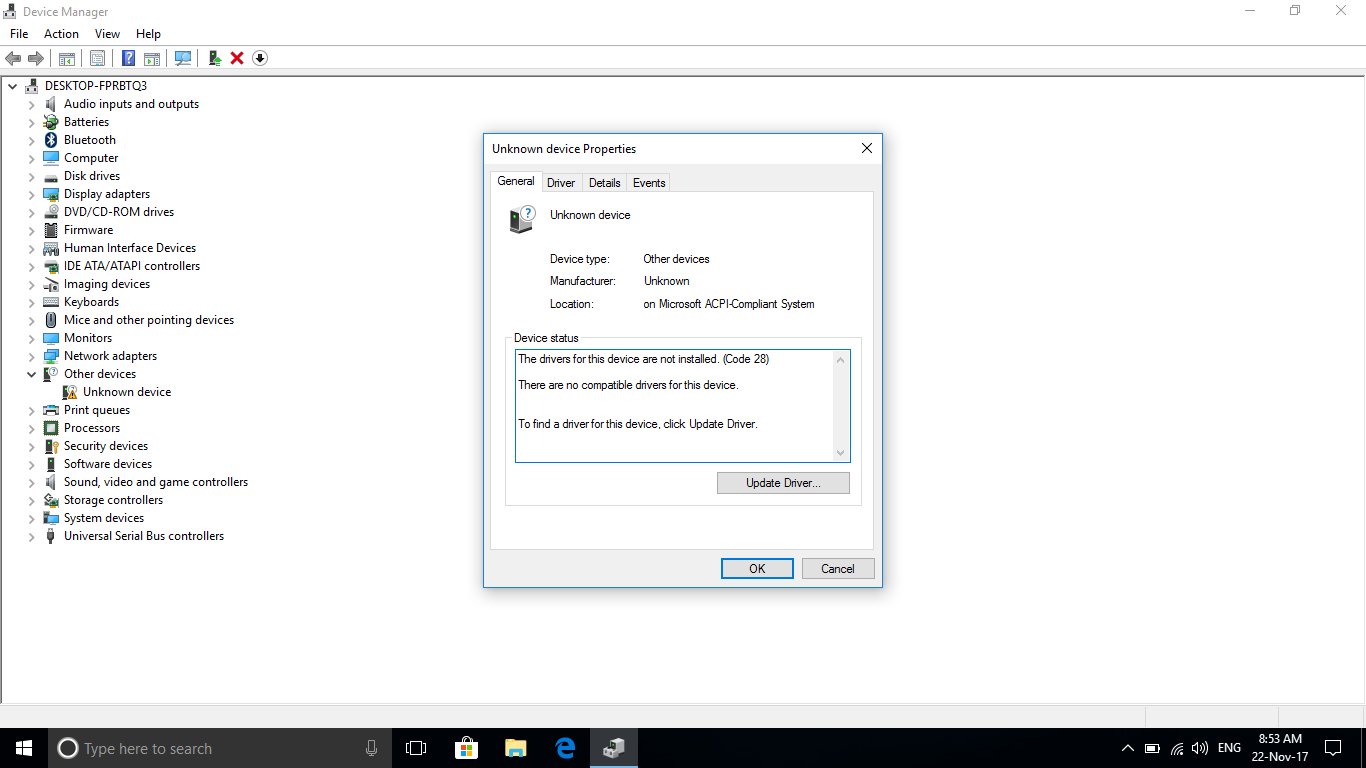
Task: Click the Keyboards icon in the device tree
Action: click(51, 302)
